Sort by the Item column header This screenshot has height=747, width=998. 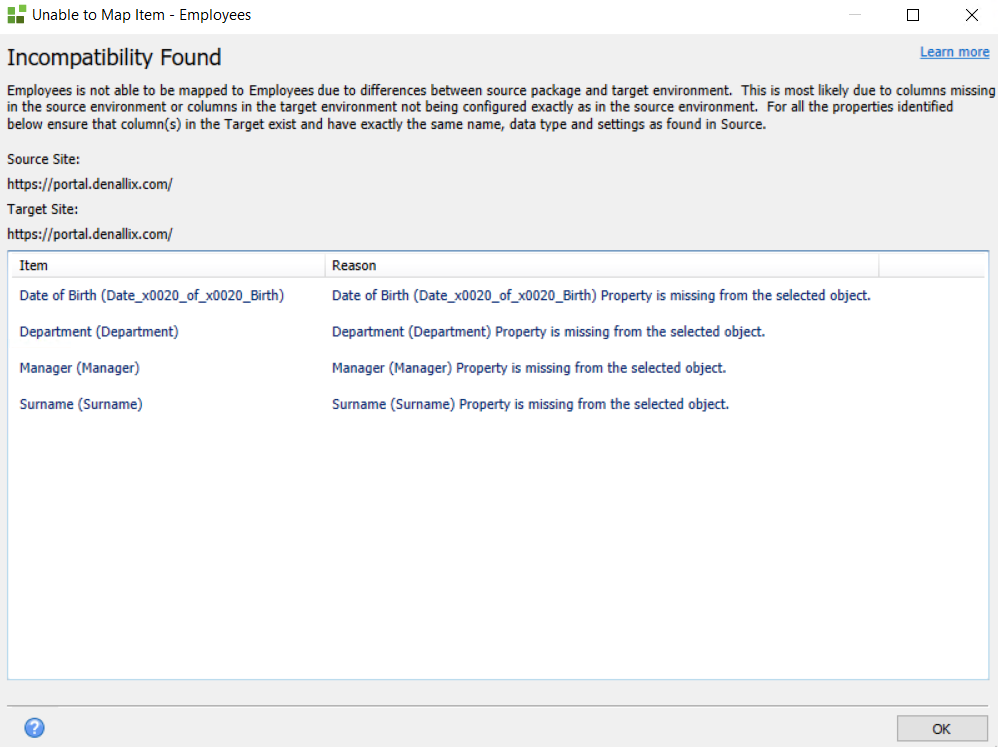(x=166, y=266)
